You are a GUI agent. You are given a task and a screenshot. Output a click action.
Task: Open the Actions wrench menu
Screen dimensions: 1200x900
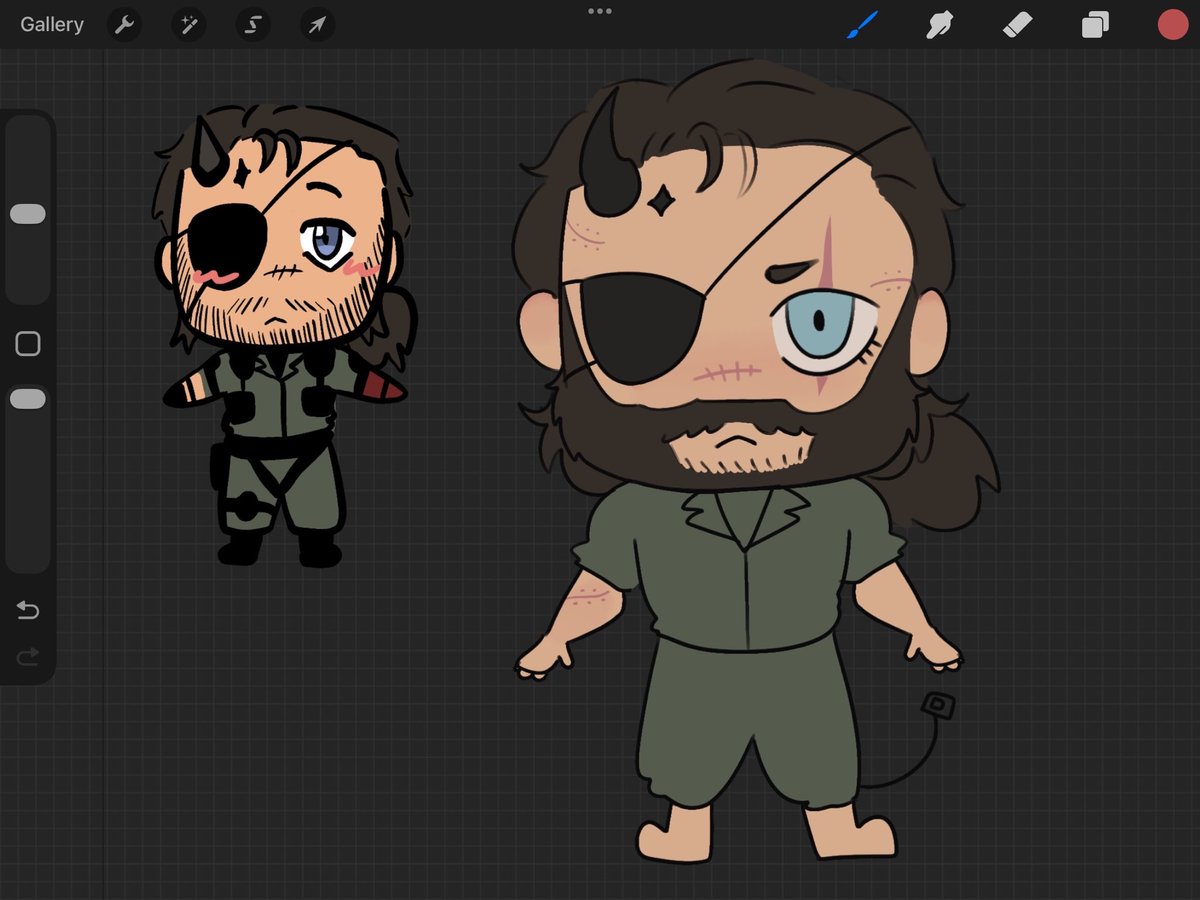coord(124,25)
